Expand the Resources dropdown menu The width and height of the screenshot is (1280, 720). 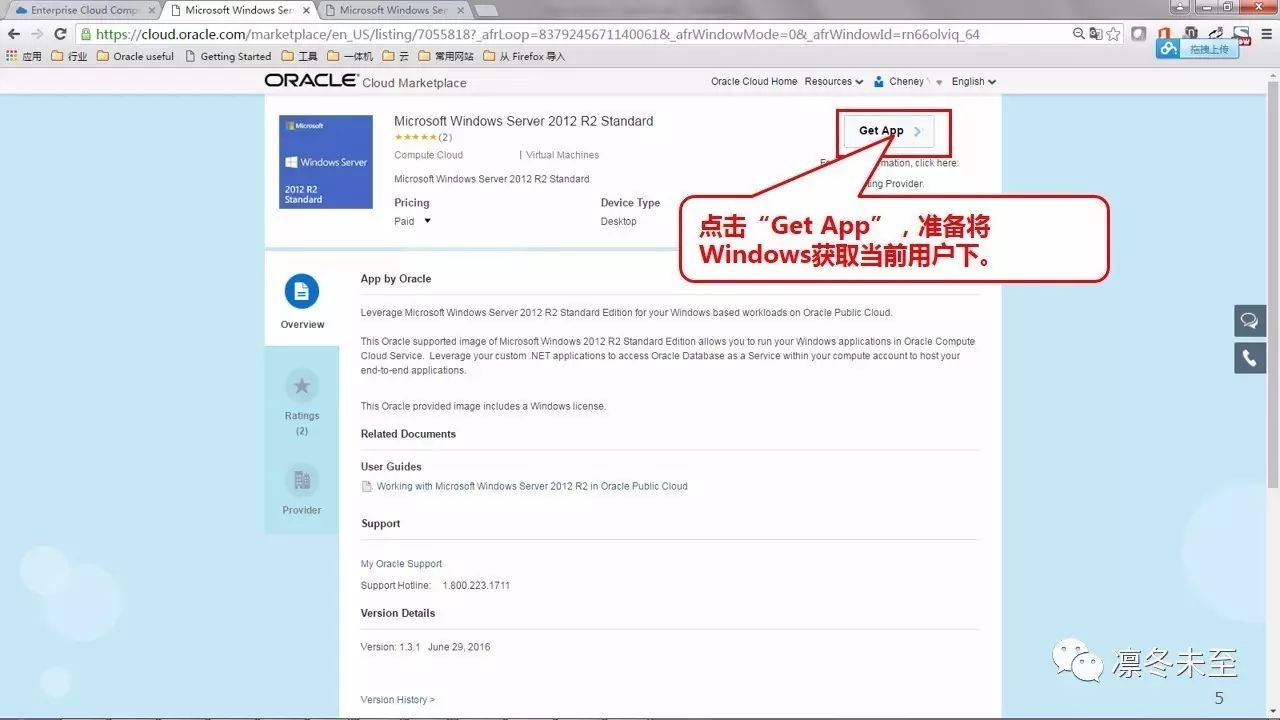(x=834, y=81)
